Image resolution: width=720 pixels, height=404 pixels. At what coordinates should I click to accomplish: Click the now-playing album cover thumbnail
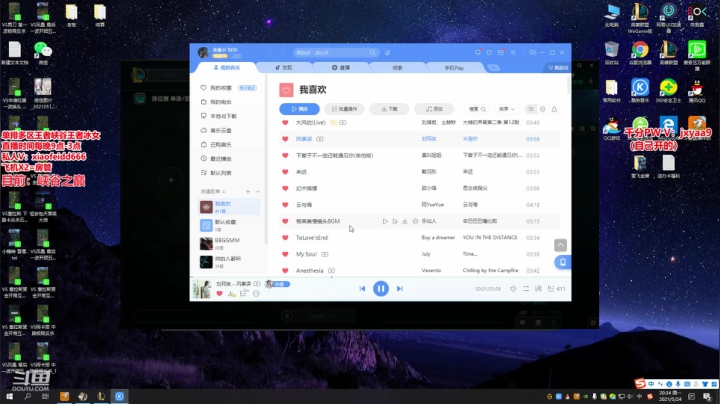[202, 289]
